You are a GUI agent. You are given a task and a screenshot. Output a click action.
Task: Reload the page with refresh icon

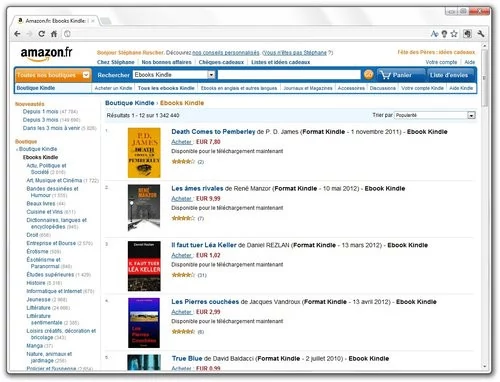[41, 34]
